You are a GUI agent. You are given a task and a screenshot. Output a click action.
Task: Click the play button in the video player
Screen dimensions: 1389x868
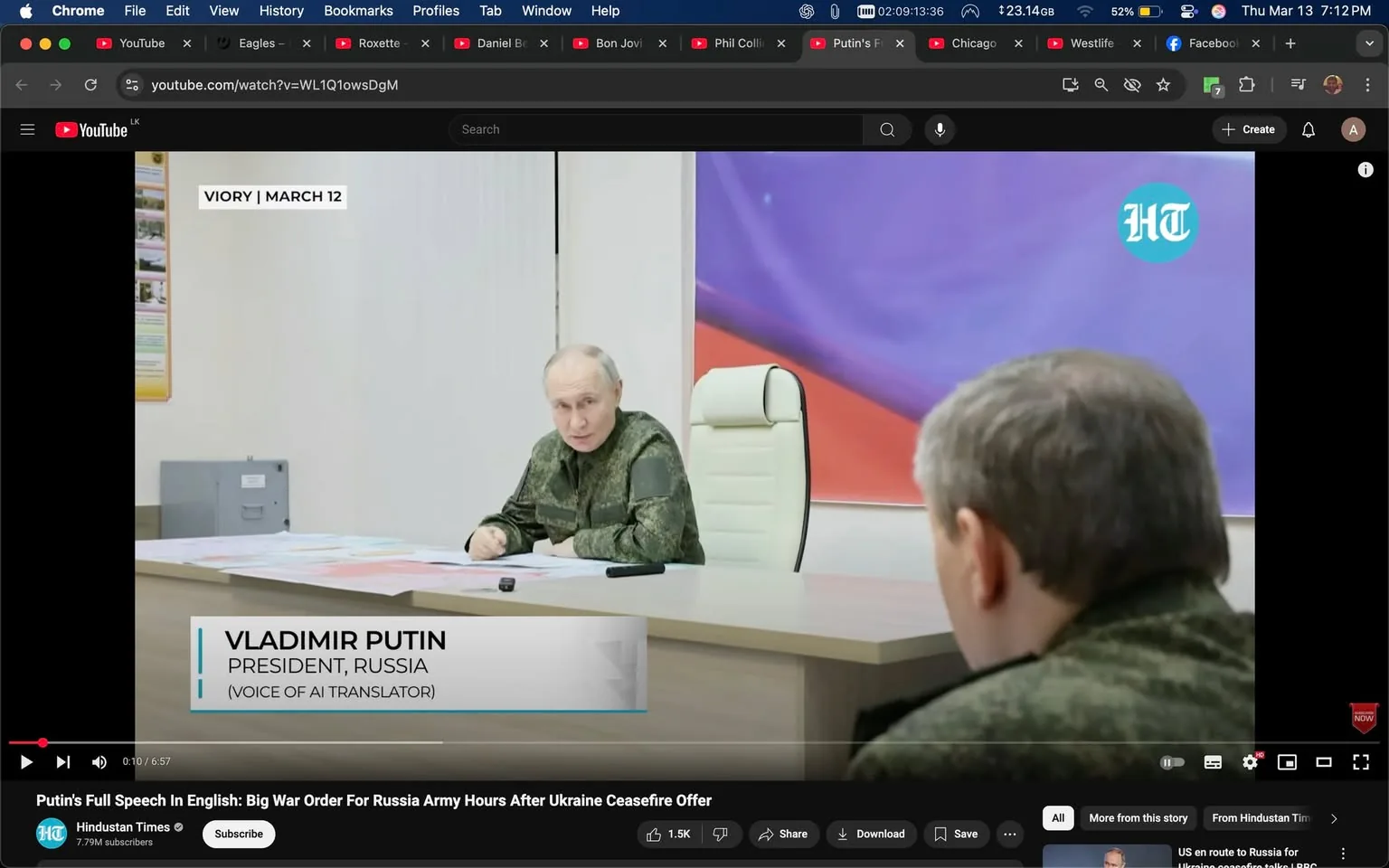25,761
